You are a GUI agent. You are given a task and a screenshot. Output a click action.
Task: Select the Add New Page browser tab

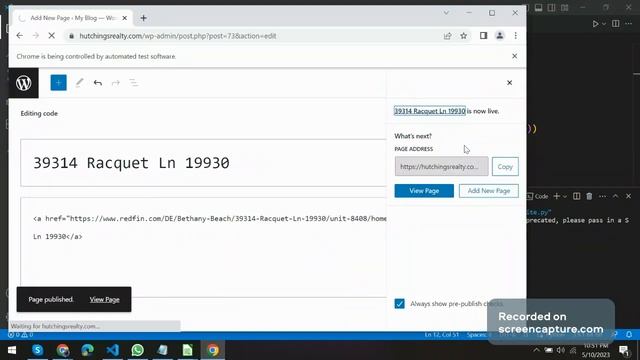[x=73, y=18]
